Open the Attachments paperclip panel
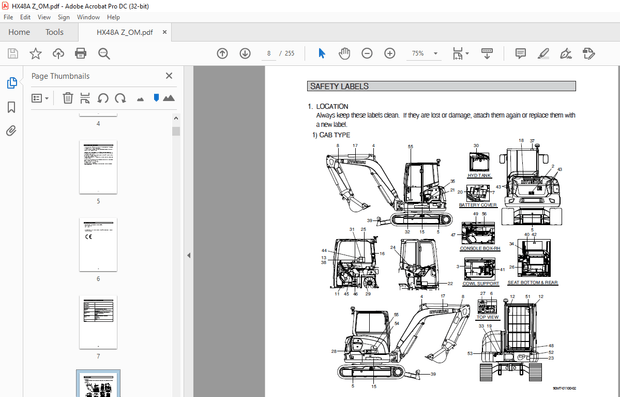Viewport: 620px width, 397px height. coord(11,131)
